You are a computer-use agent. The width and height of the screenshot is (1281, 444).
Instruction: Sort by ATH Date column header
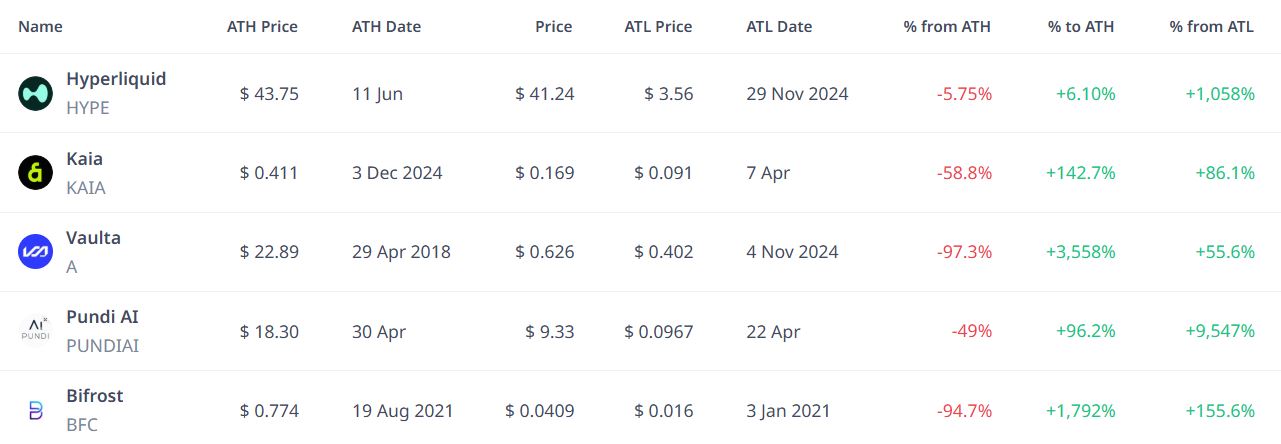pyautogui.click(x=387, y=27)
